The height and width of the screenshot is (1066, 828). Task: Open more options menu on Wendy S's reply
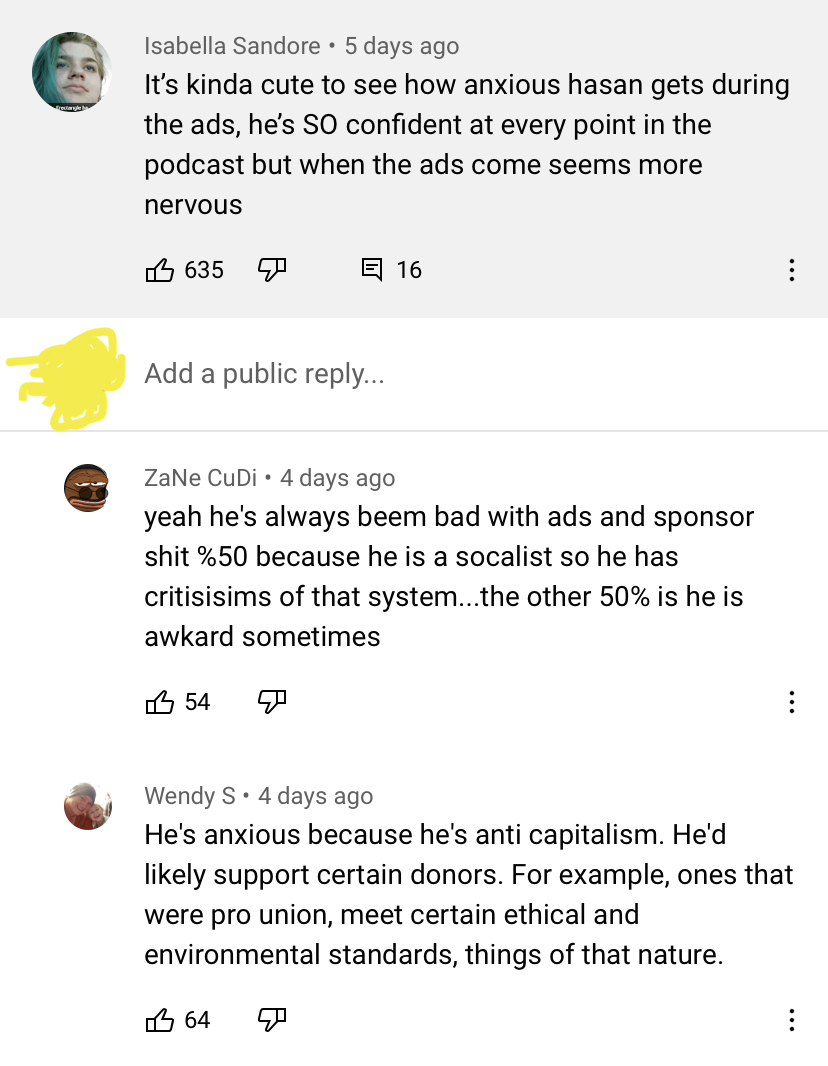coord(791,1020)
